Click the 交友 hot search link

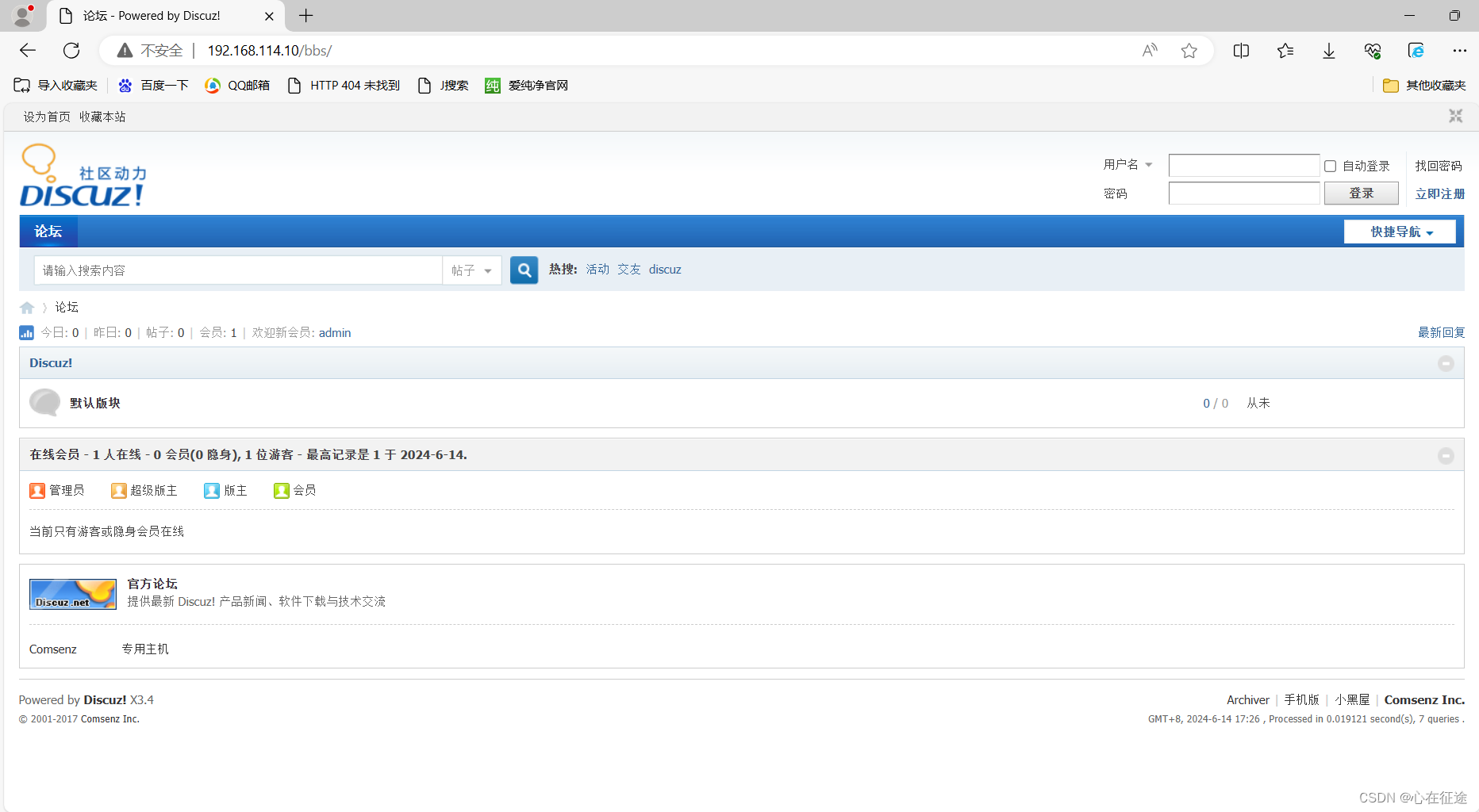629,270
